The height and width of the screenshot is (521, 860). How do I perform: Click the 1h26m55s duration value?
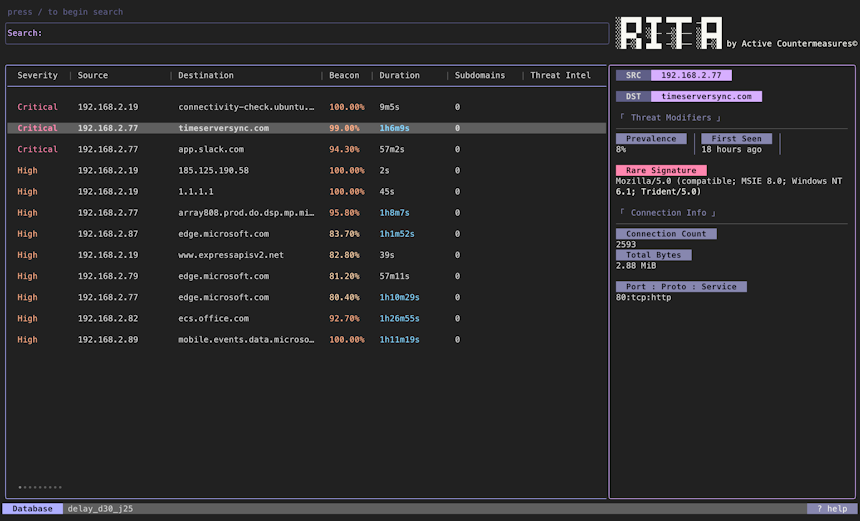tap(399, 318)
